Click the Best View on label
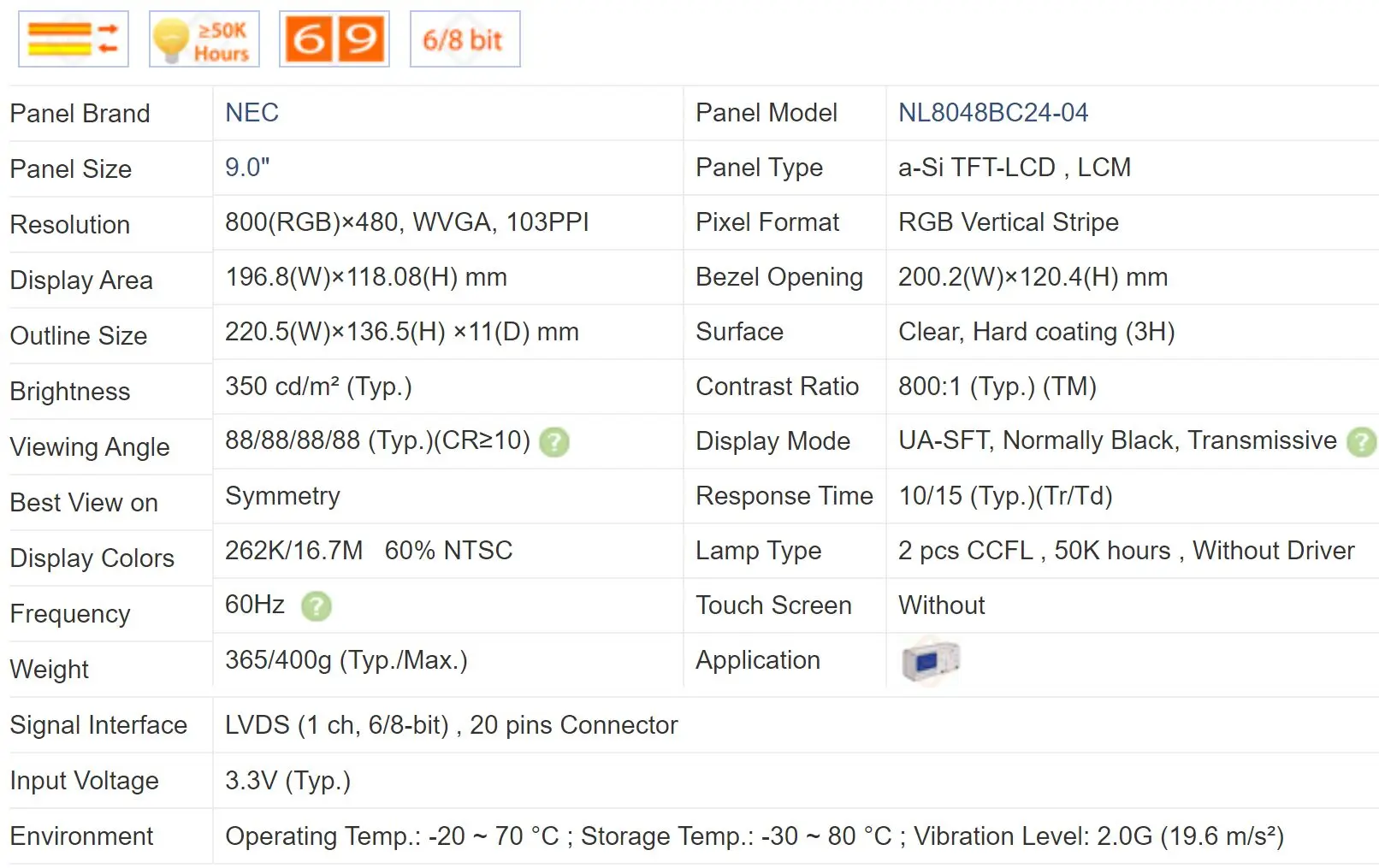1379x868 pixels. click(x=84, y=503)
